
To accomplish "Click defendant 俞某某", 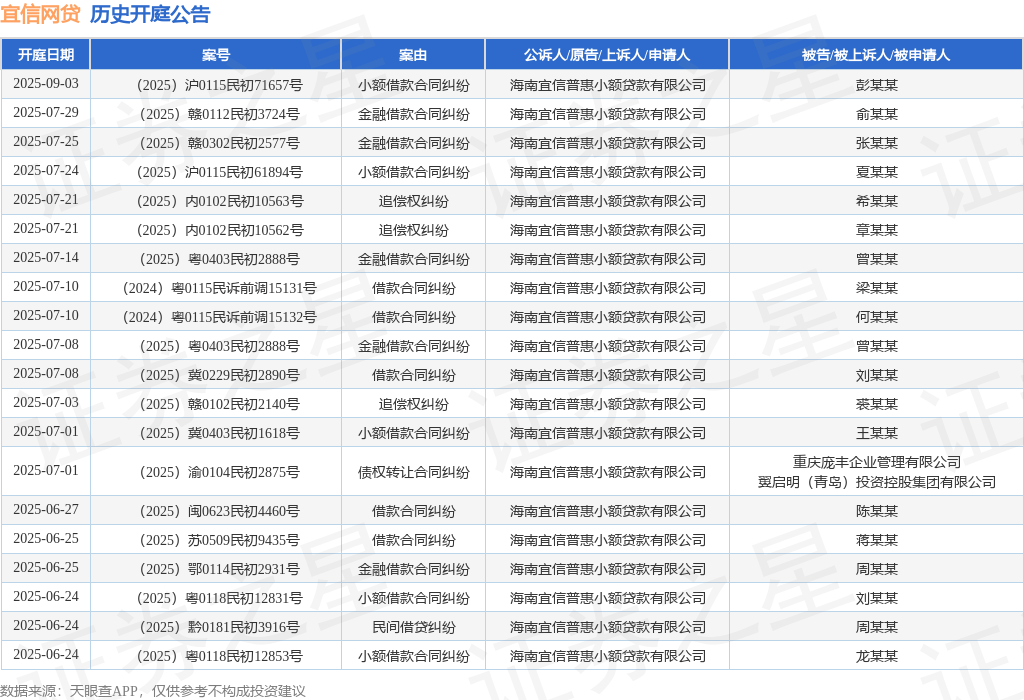I will (876, 114).
